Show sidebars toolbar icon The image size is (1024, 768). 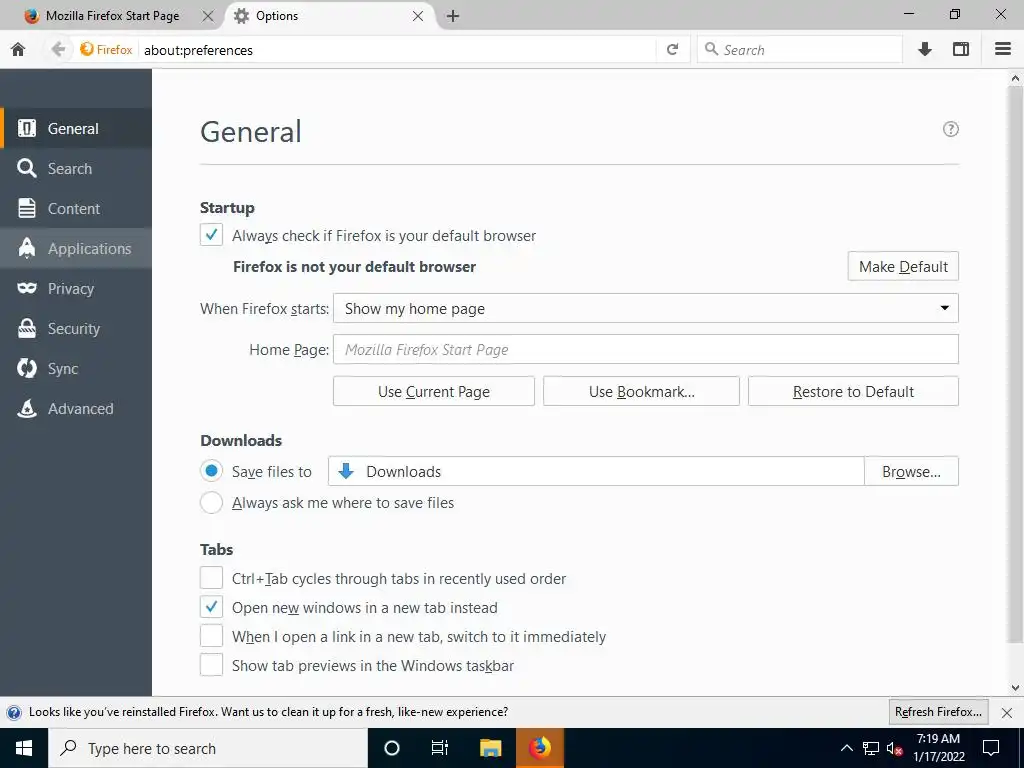pyautogui.click(x=961, y=50)
